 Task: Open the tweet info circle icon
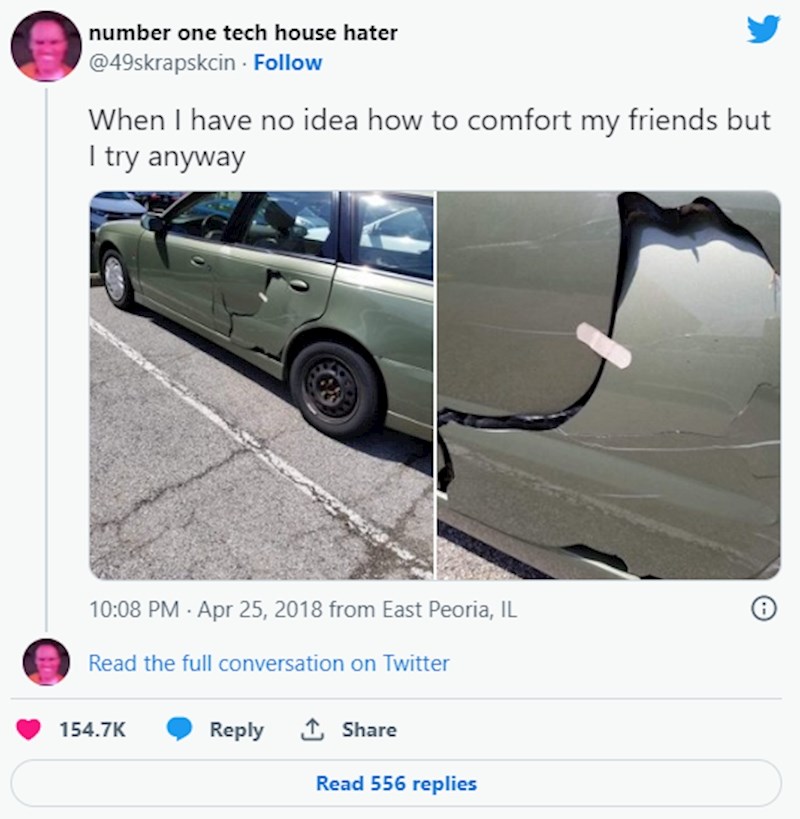763,609
